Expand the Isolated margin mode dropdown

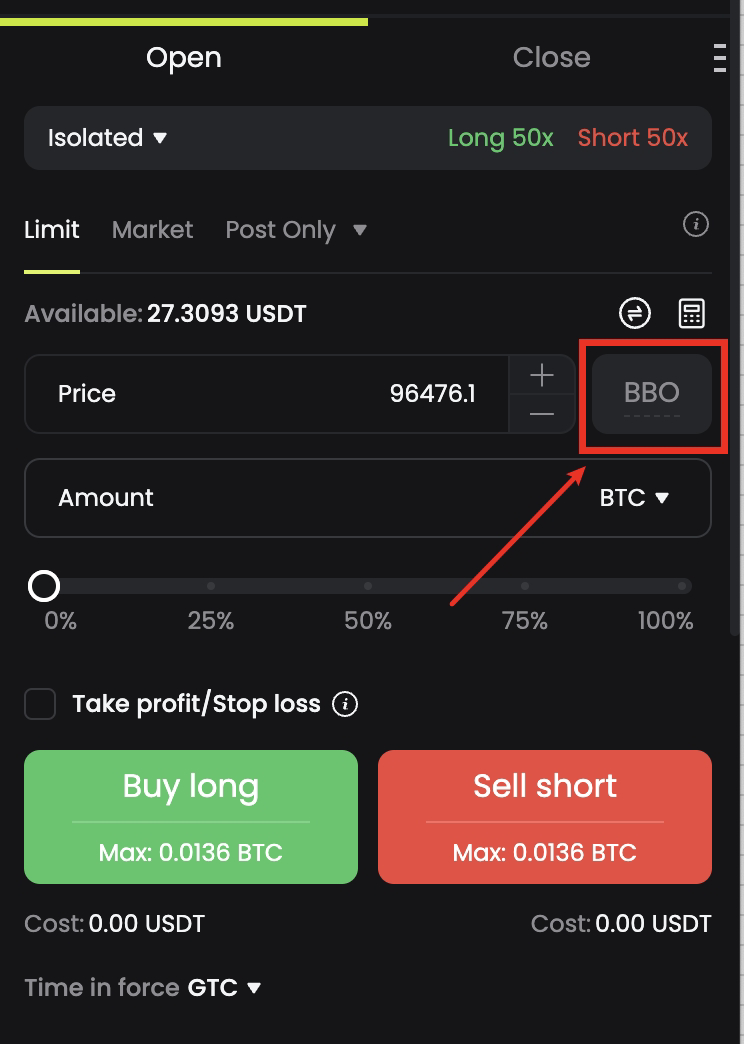pos(107,138)
